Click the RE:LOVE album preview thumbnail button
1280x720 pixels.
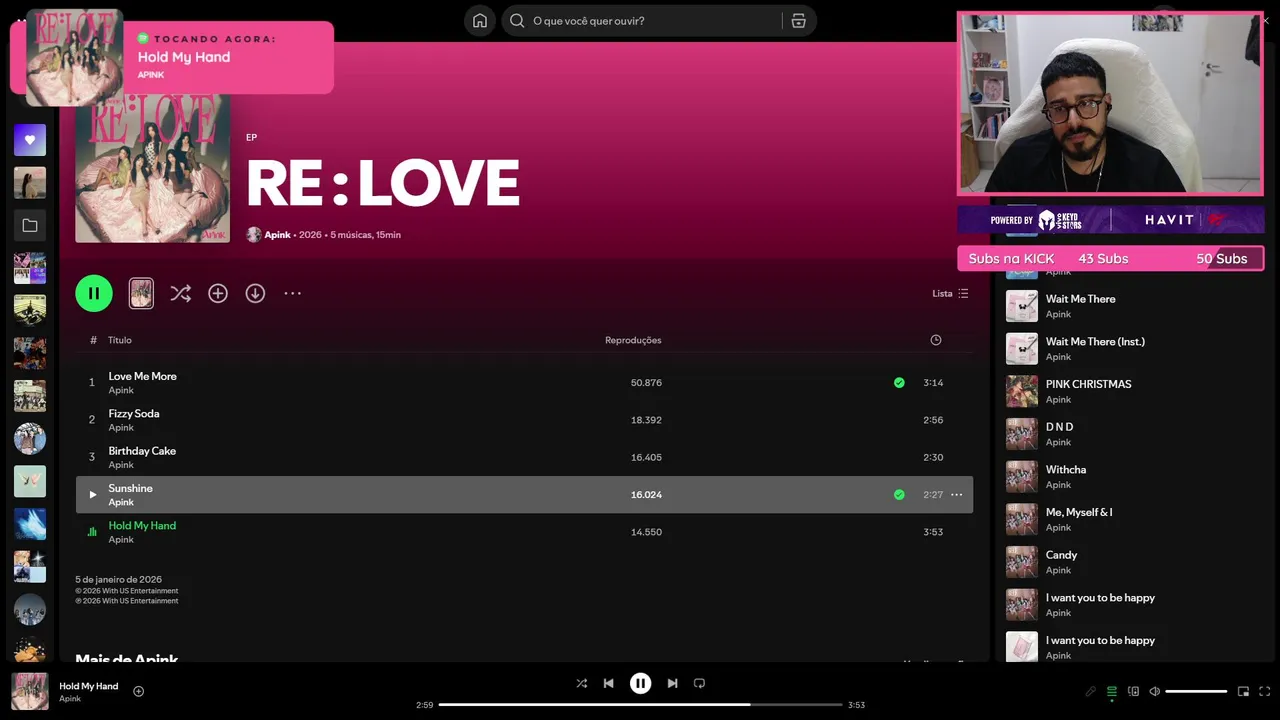(x=141, y=293)
